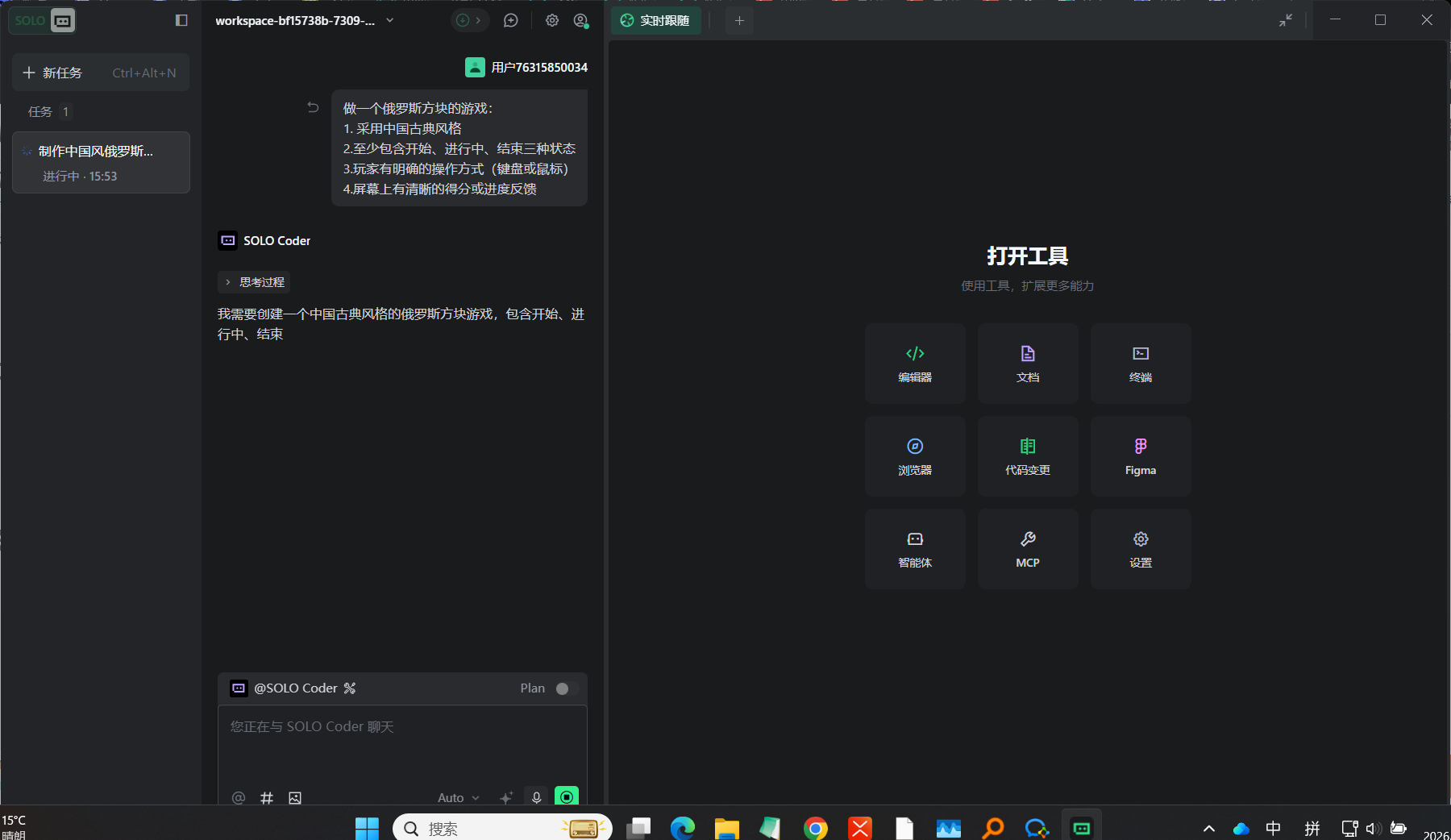Insert a # context reference
The height and width of the screenshot is (840, 1451).
click(267, 797)
